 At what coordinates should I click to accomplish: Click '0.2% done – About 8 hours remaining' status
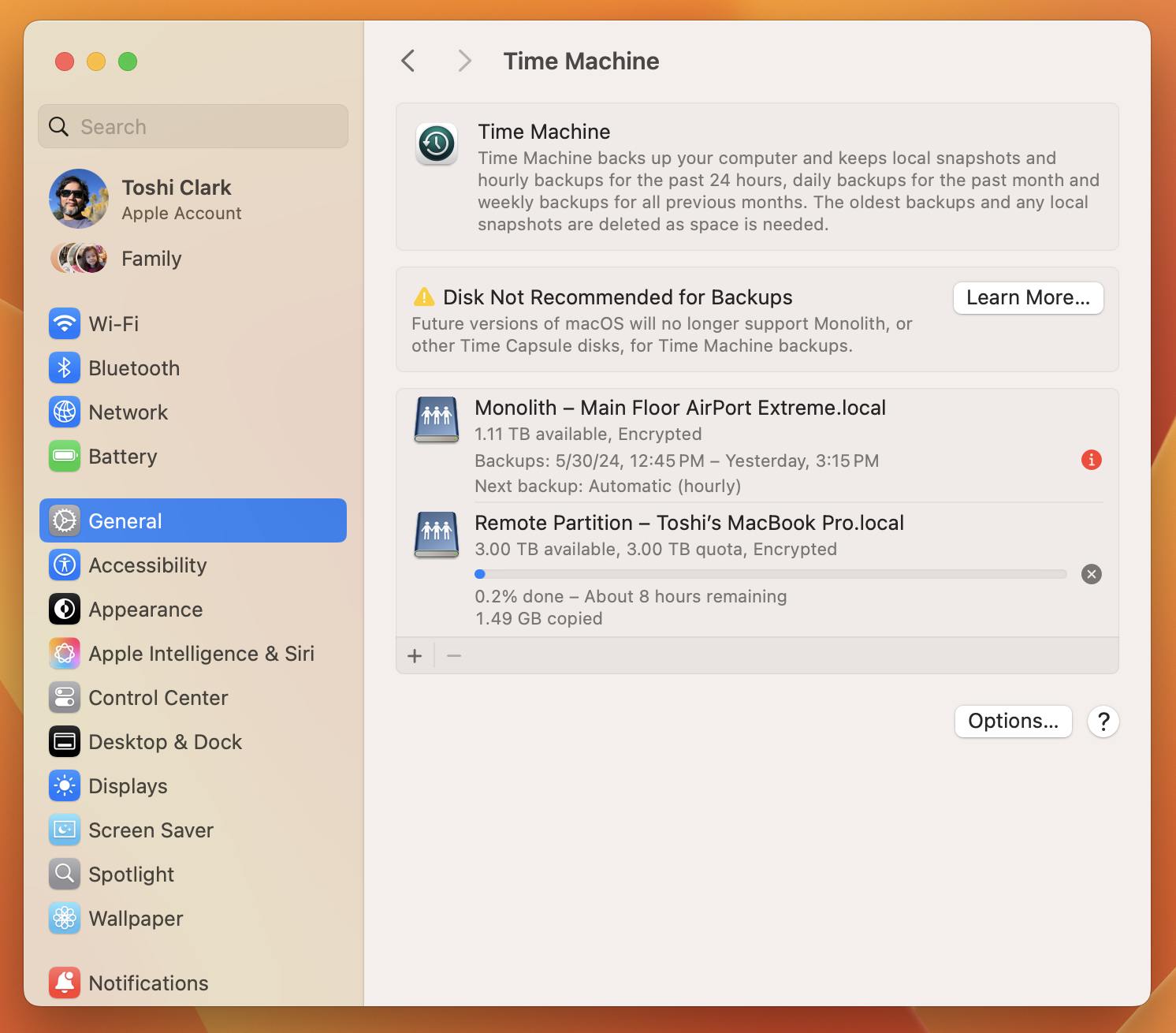click(x=631, y=596)
